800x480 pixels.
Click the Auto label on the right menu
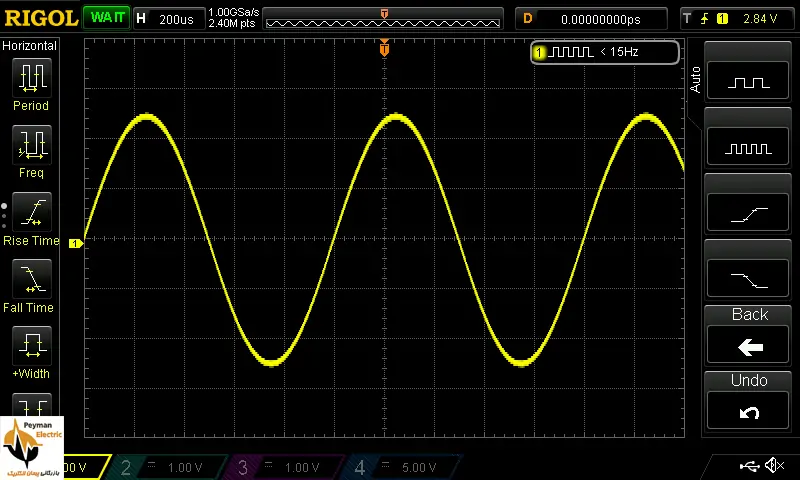point(695,80)
